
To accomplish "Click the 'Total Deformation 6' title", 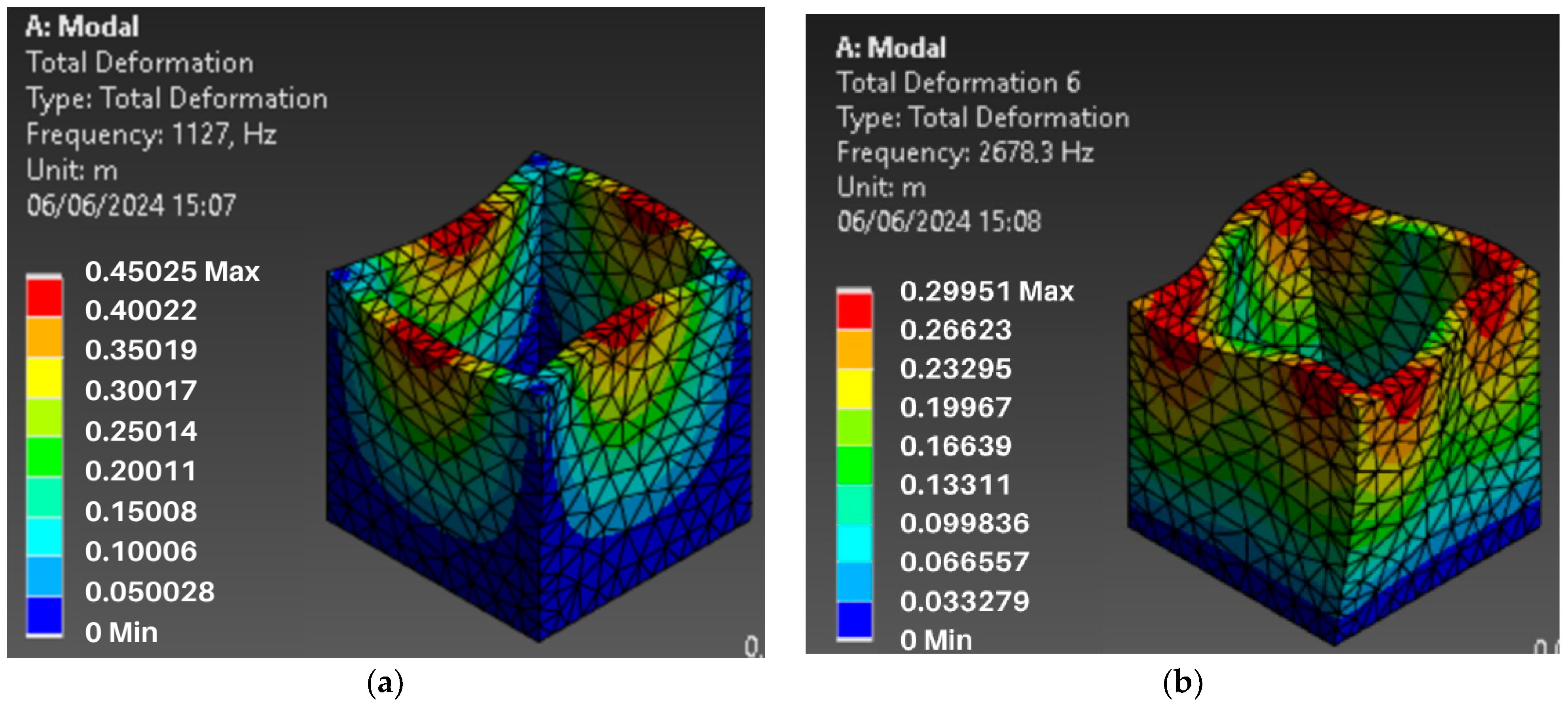I will click(x=959, y=82).
